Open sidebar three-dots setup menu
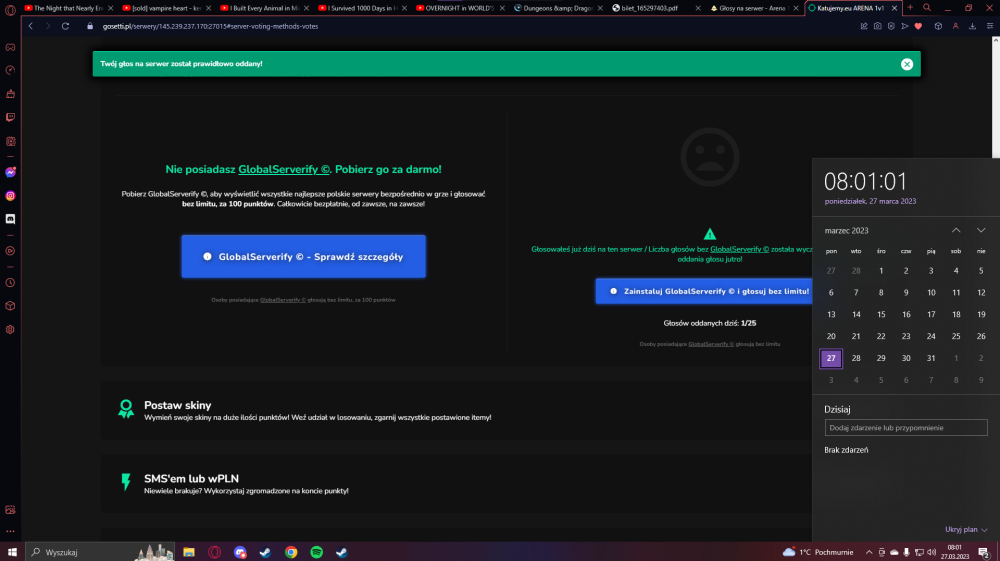The width and height of the screenshot is (1000, 561). 10,530
